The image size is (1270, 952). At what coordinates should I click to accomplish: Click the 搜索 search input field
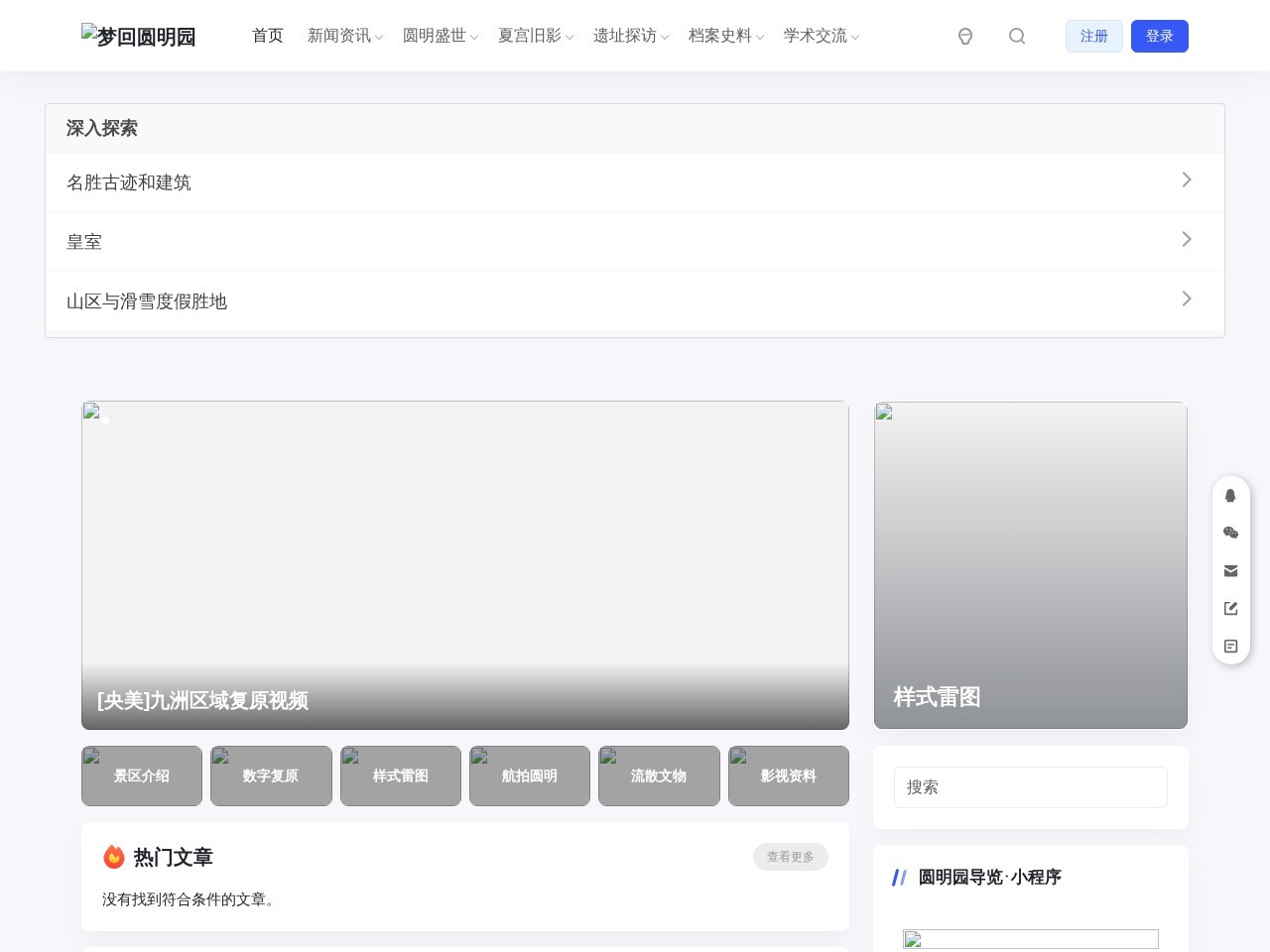(x=1031, y=787)
